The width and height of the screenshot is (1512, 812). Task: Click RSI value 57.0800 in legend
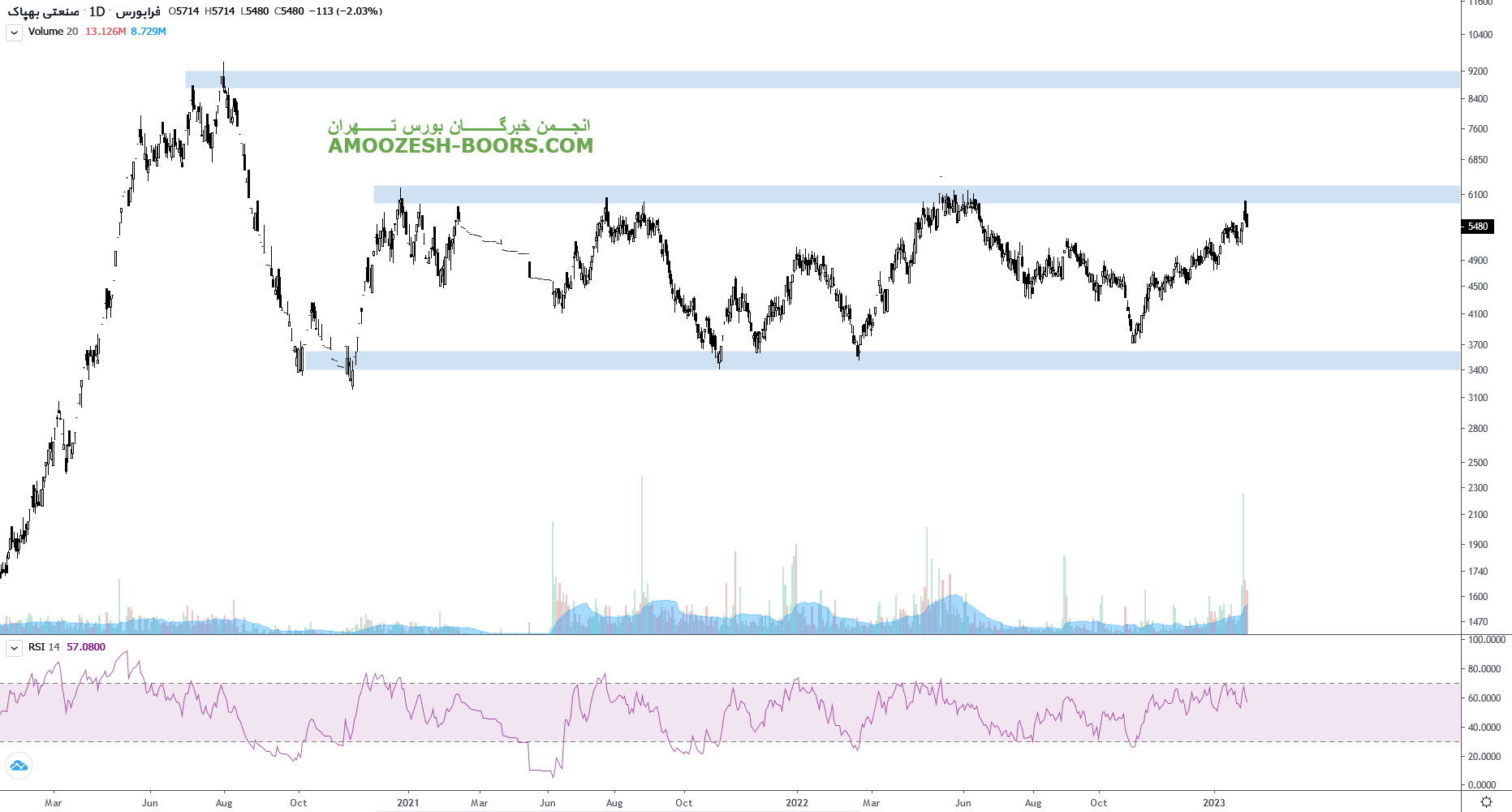(86, 647)
